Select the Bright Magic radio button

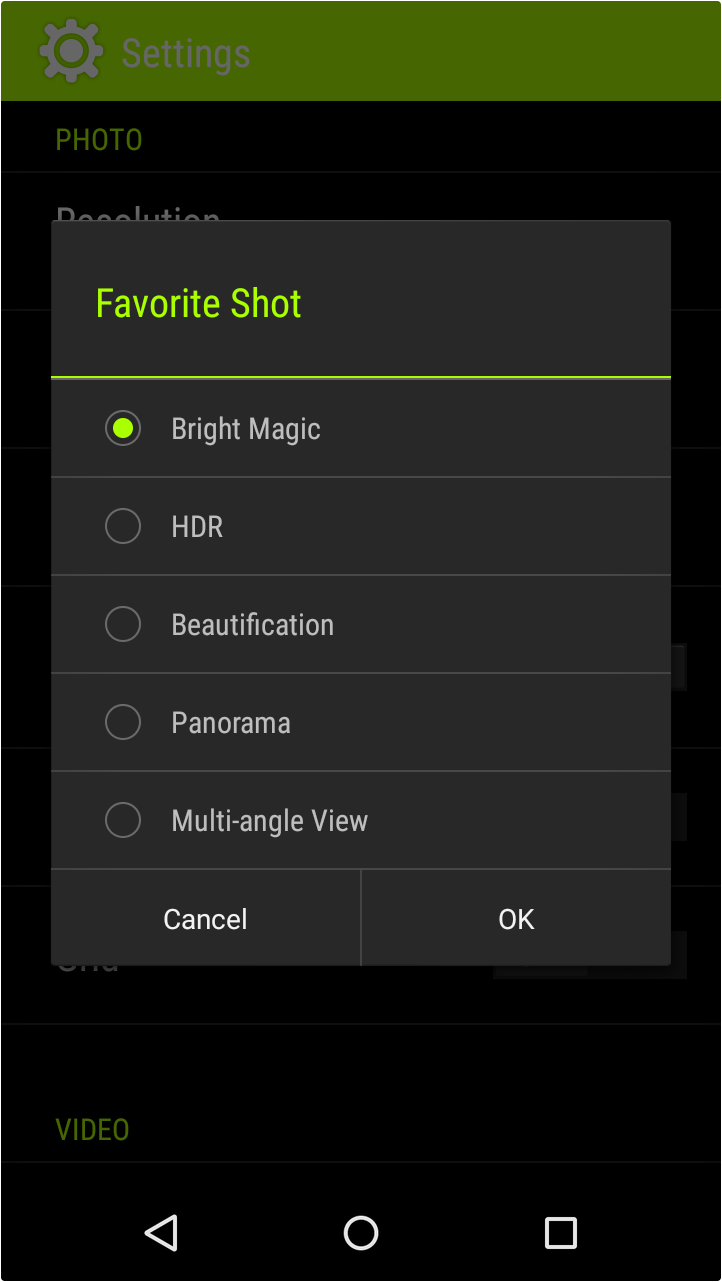coord(123,429)
